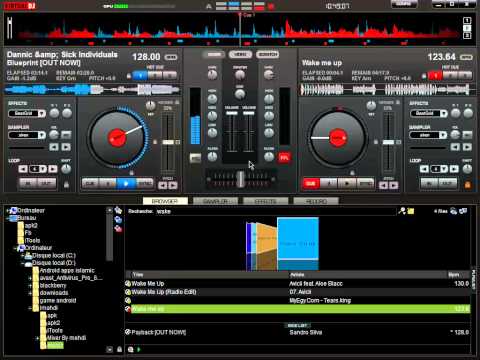Click the green automix play icon
This screenshot has width=480, height=360.
coord(139,349)
